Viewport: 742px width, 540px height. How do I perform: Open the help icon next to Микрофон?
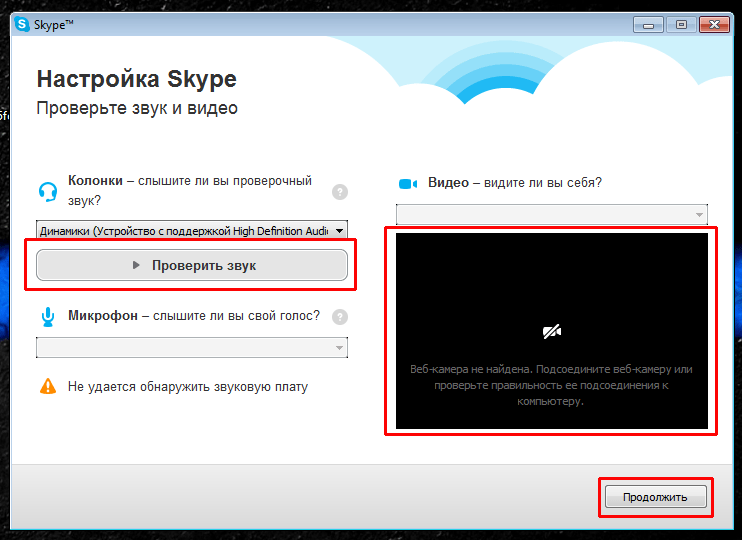340,317
